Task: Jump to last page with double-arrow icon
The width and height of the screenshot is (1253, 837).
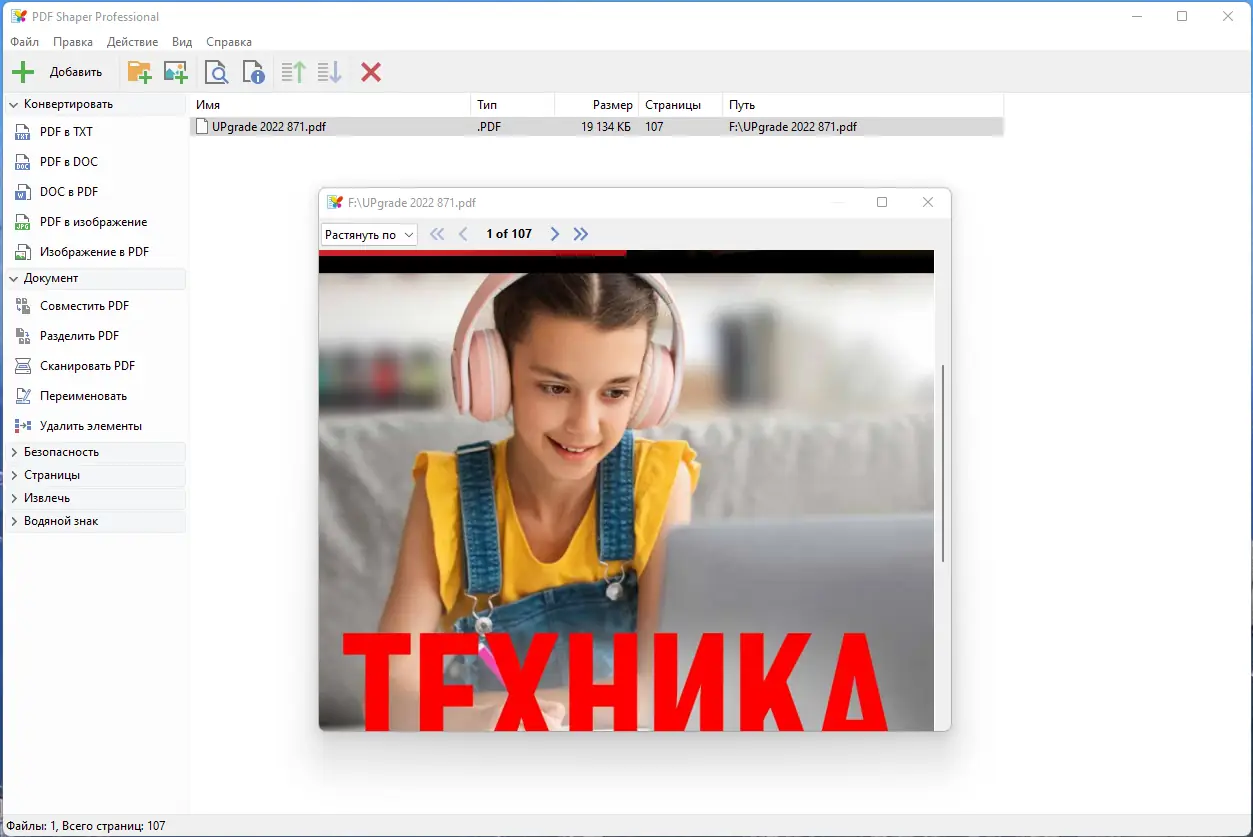Action: pos(580,233)
